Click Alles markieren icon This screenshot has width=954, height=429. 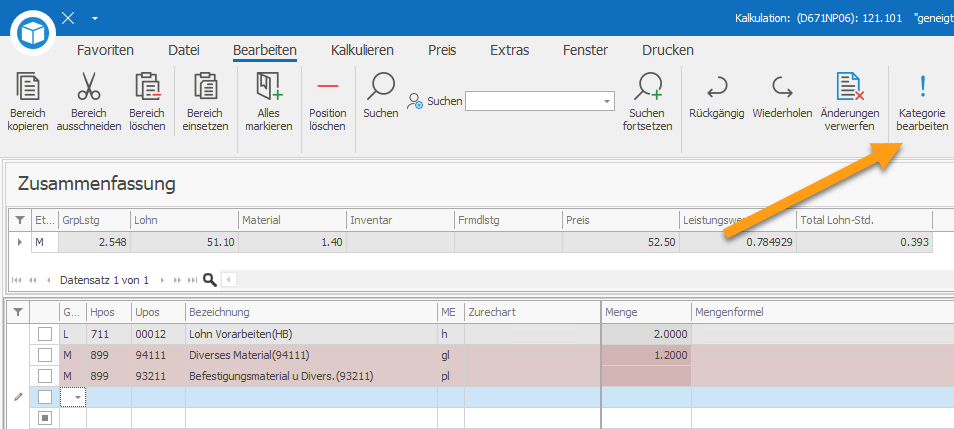[x=270, y=86]
